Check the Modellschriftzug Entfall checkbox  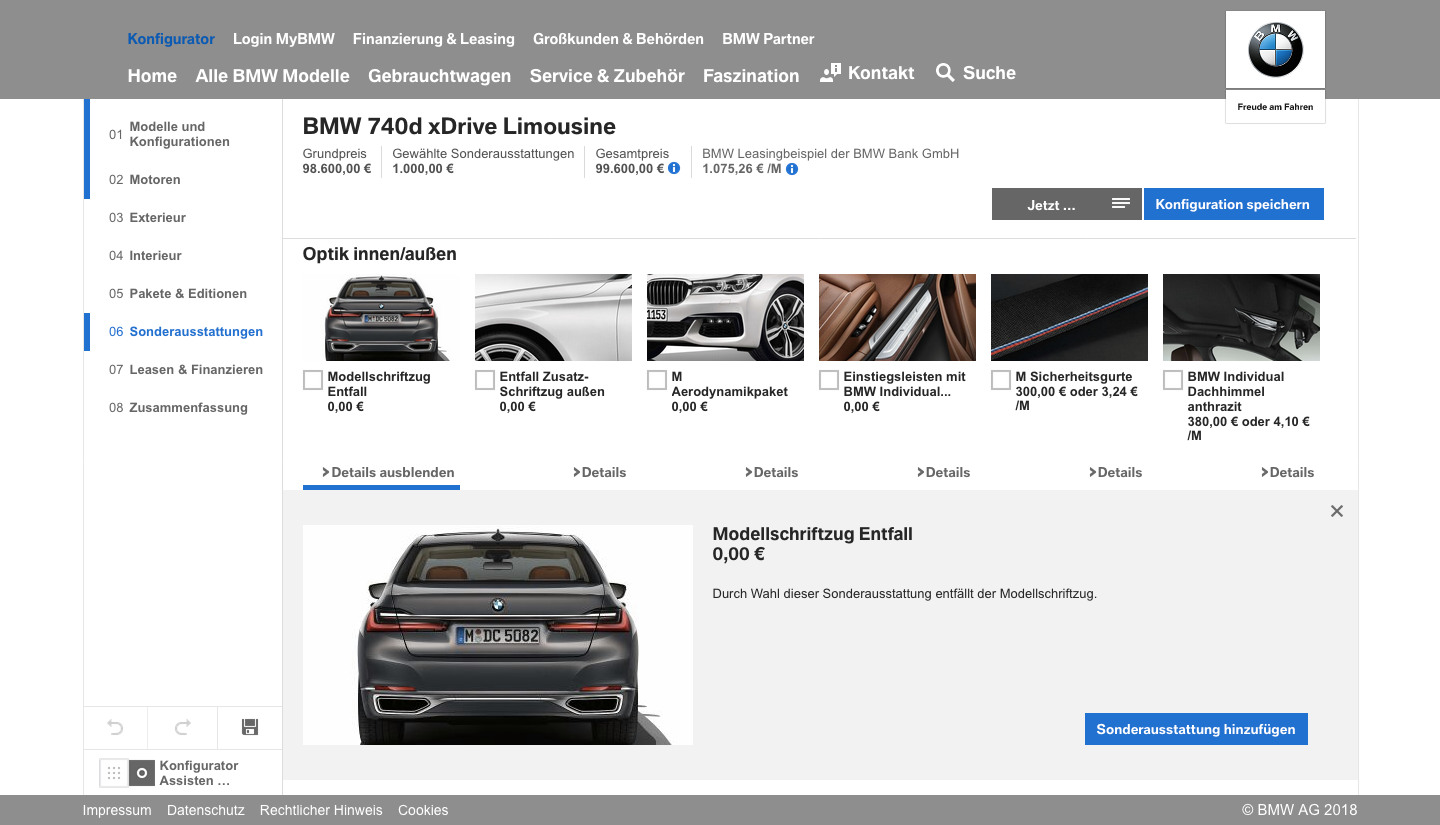pyautogui.click(x=313, y=380)
